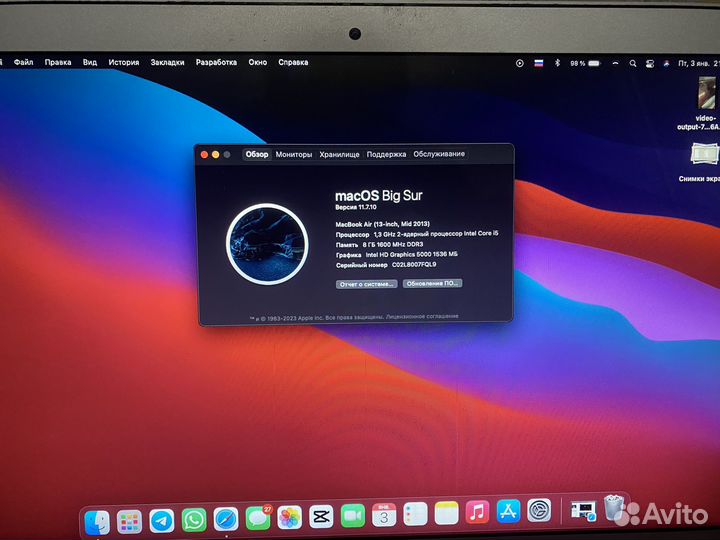This screenshot has width=720, height=540.
Task: Click the Siri icon in the menu bar
Action: point(666,64)
